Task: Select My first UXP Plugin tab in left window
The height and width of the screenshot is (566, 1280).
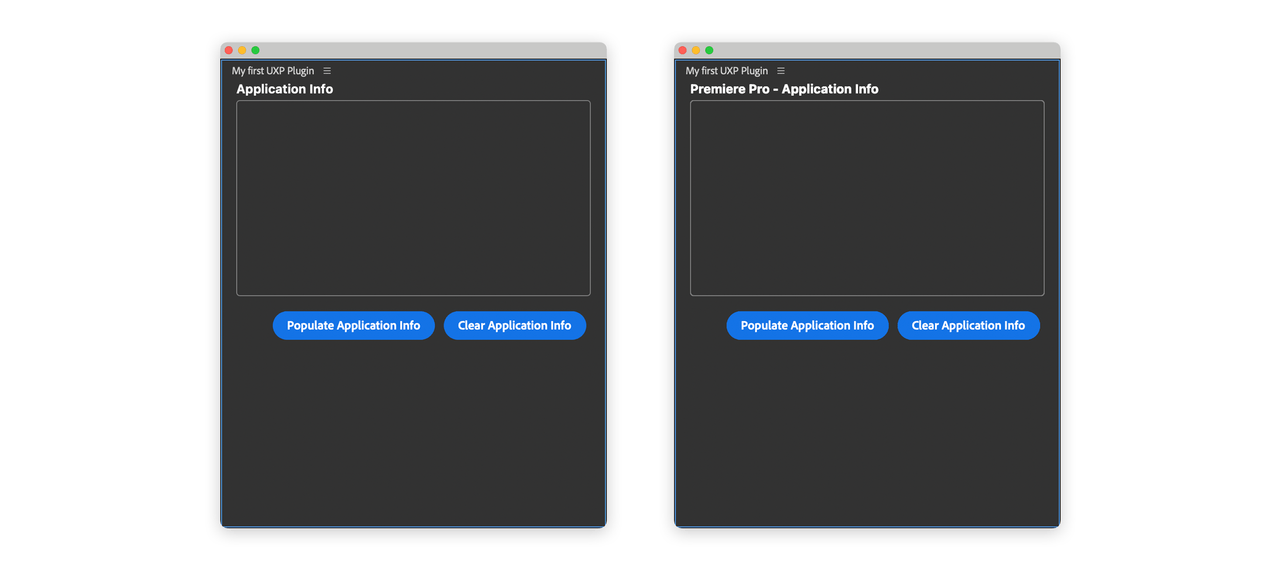Action: [273, 71]
